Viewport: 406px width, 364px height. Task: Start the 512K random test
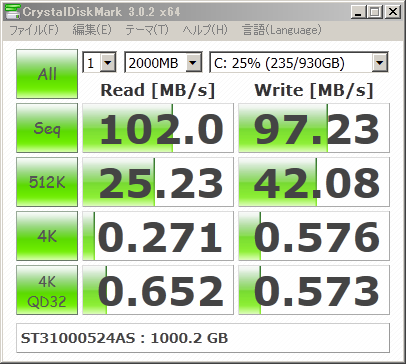pos(47,182)
